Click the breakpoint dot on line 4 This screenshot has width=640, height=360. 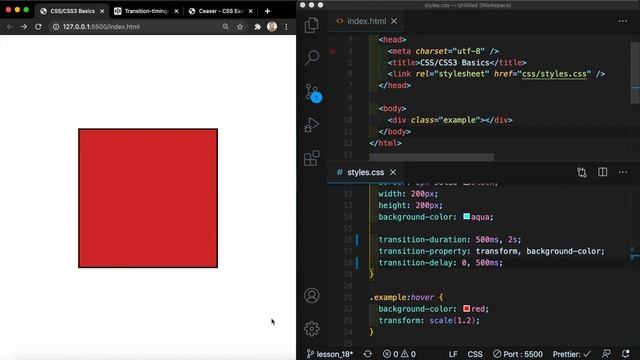tap(333, 51)
